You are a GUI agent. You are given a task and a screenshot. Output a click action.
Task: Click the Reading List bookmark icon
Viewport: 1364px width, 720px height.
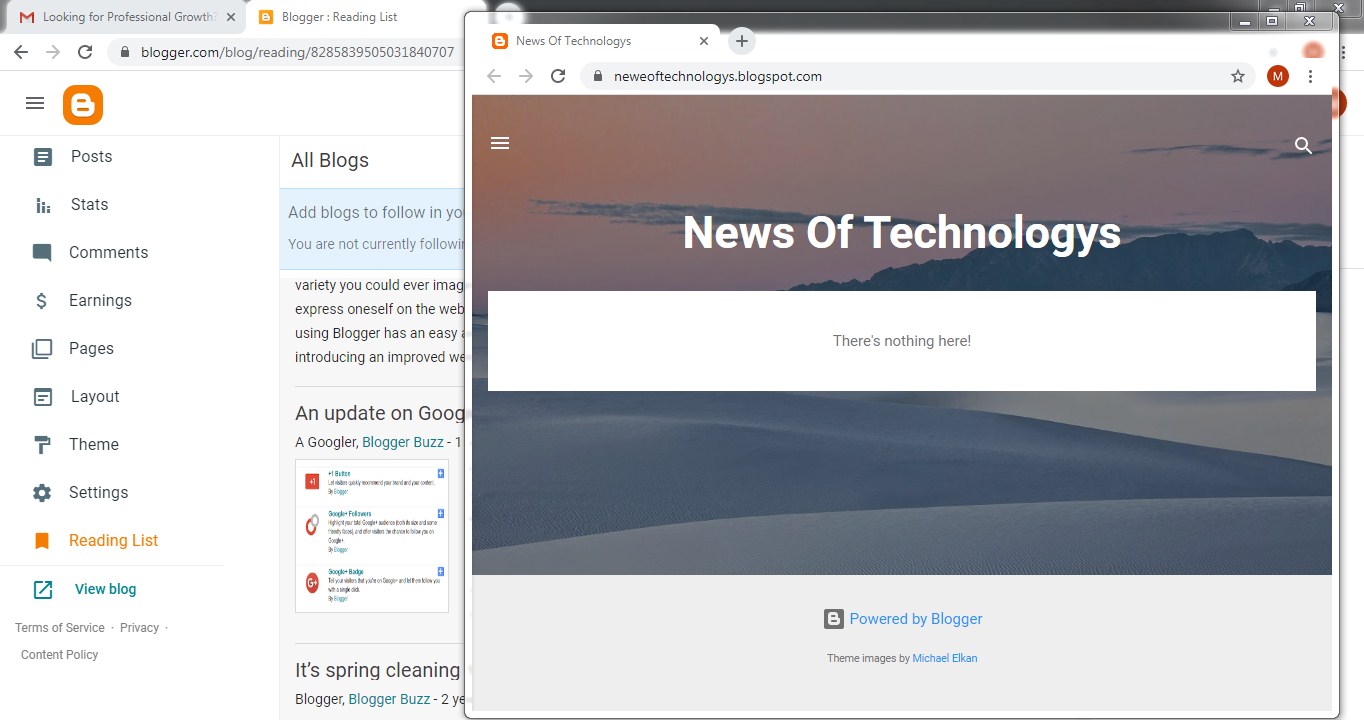42,541
